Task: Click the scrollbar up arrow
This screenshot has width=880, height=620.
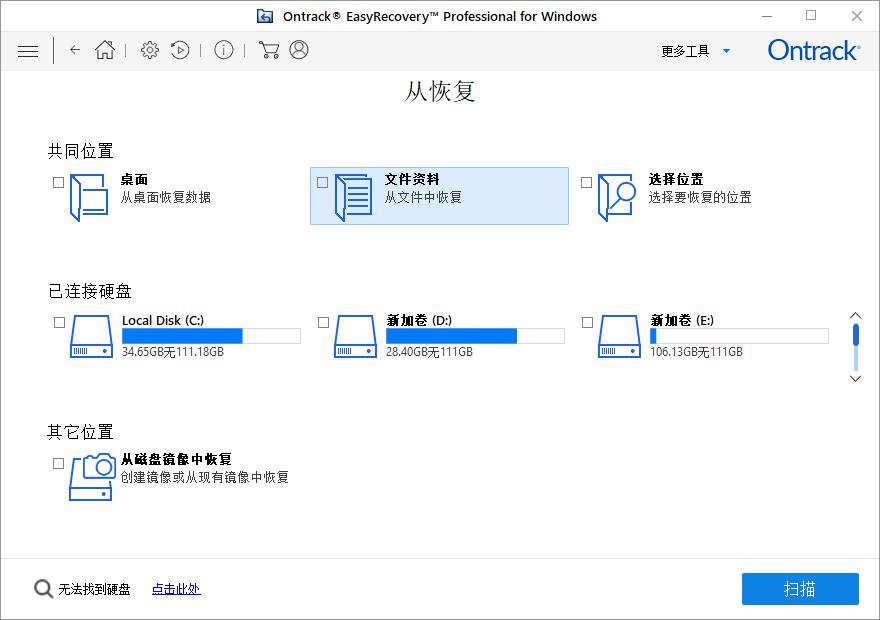Action: point(855,314)
